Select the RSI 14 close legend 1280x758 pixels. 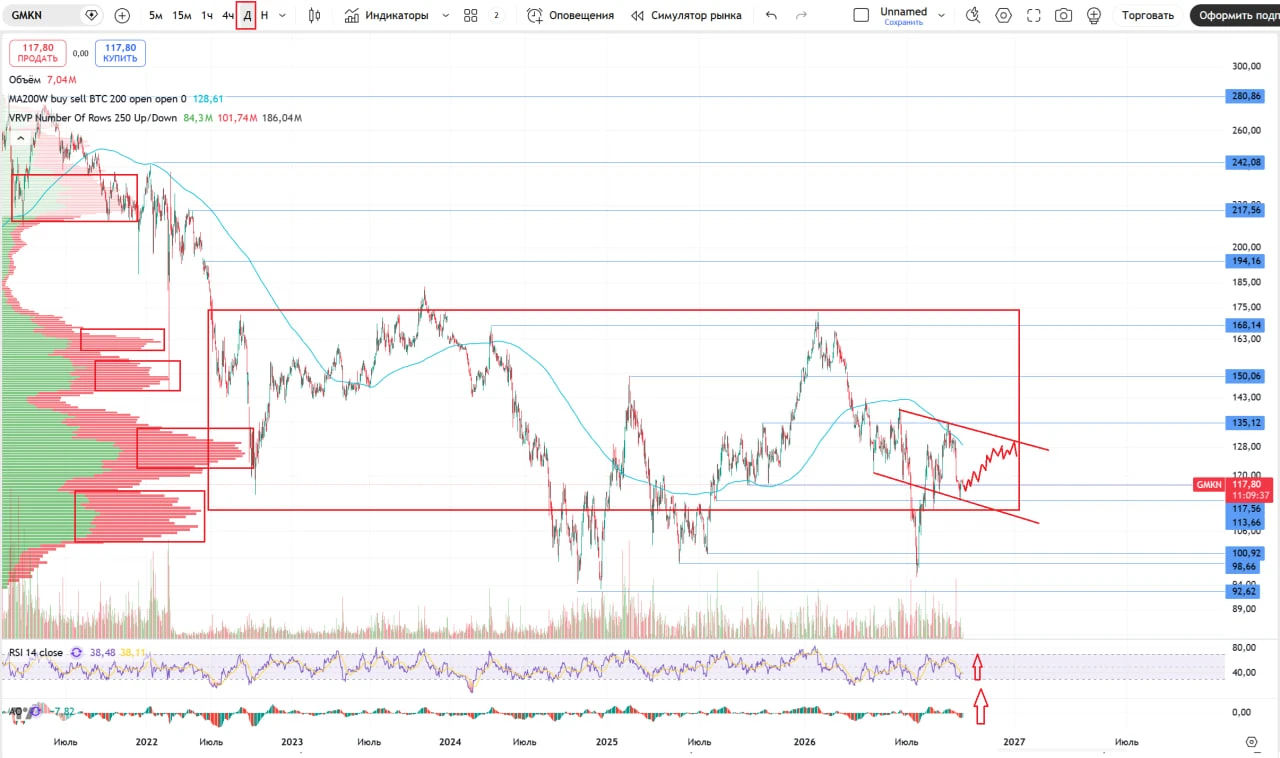(x=35, y=653)
